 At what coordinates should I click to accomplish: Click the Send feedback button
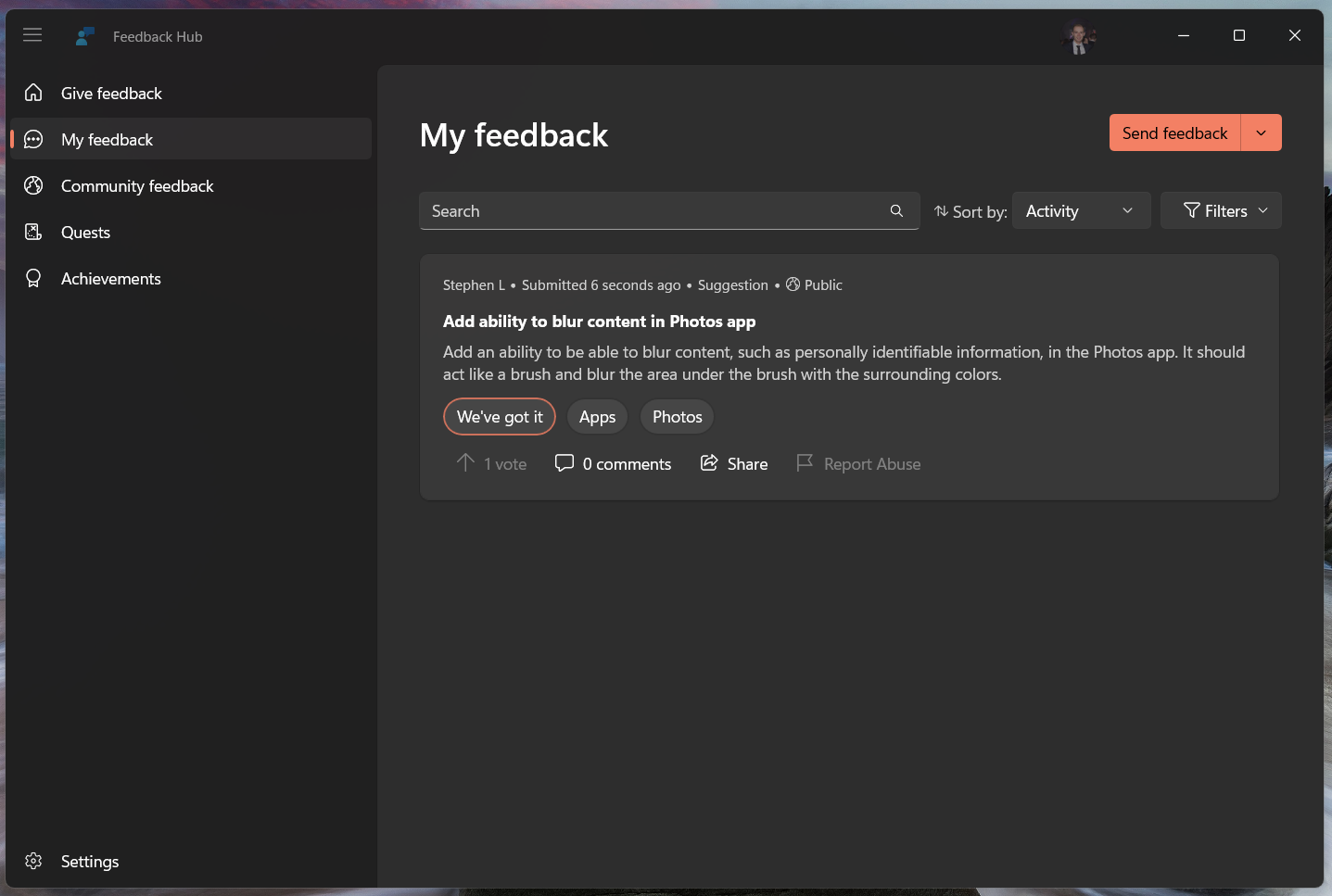(x=1173, y=133)
